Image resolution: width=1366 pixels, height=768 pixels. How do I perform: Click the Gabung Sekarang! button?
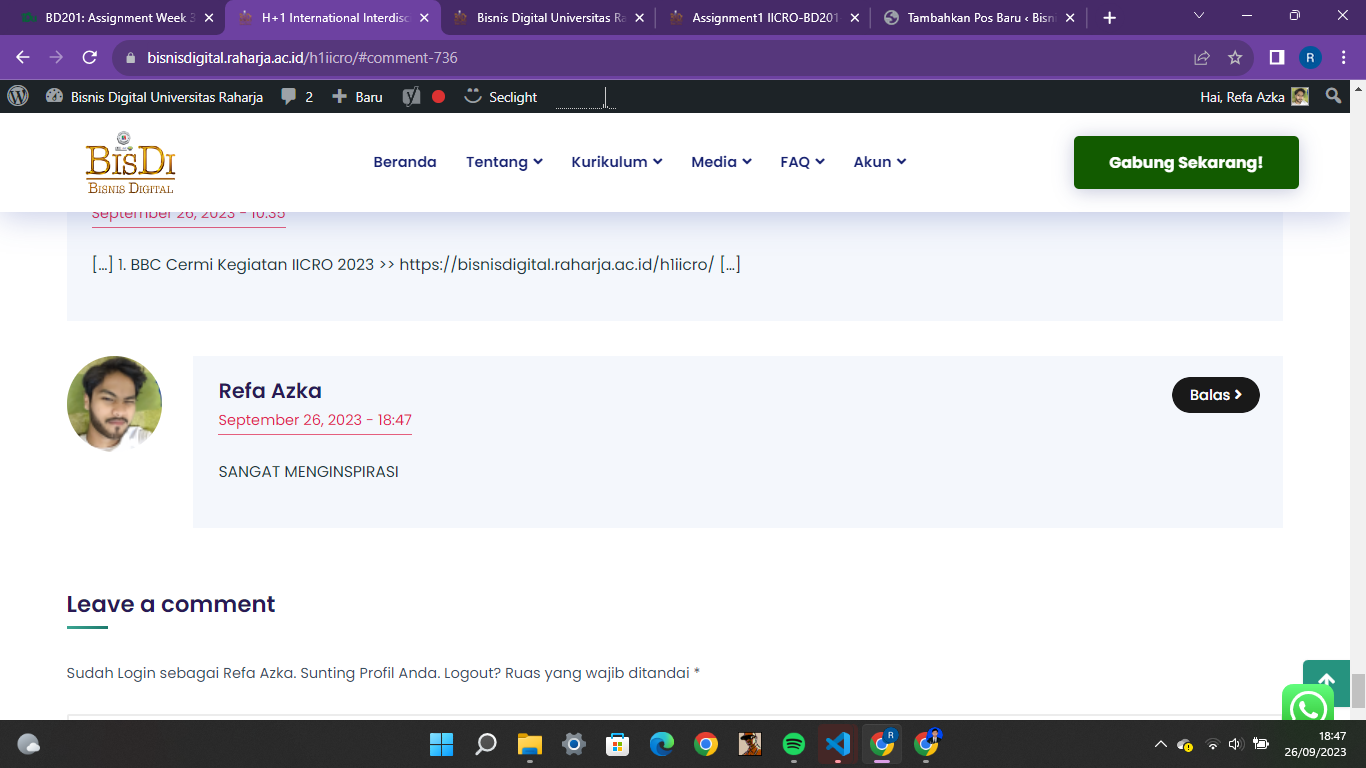(x=1186, y=162)
